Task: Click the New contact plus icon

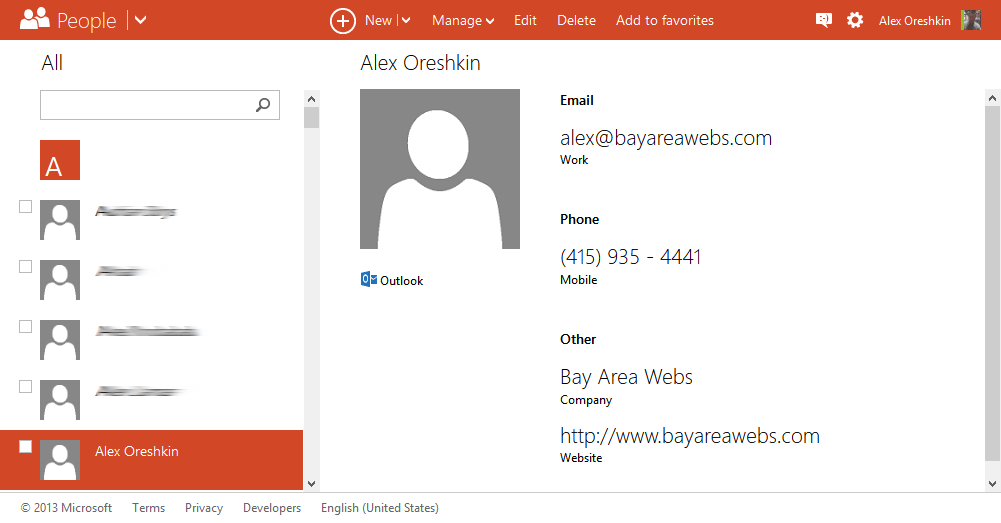Action: coord(343,20)
